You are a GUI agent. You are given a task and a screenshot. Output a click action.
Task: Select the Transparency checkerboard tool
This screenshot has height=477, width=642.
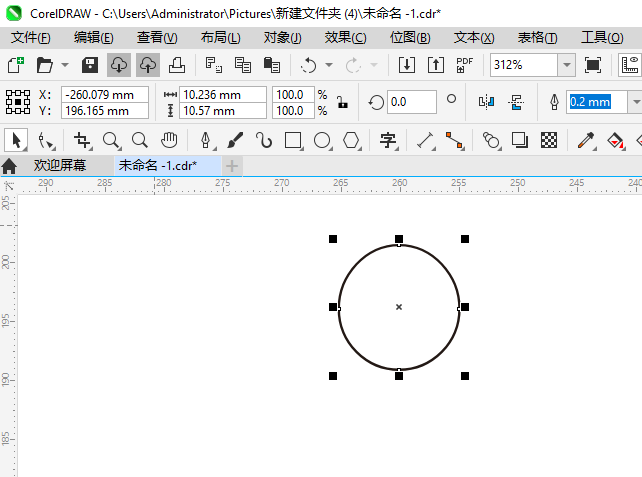(x=549, y=140)
